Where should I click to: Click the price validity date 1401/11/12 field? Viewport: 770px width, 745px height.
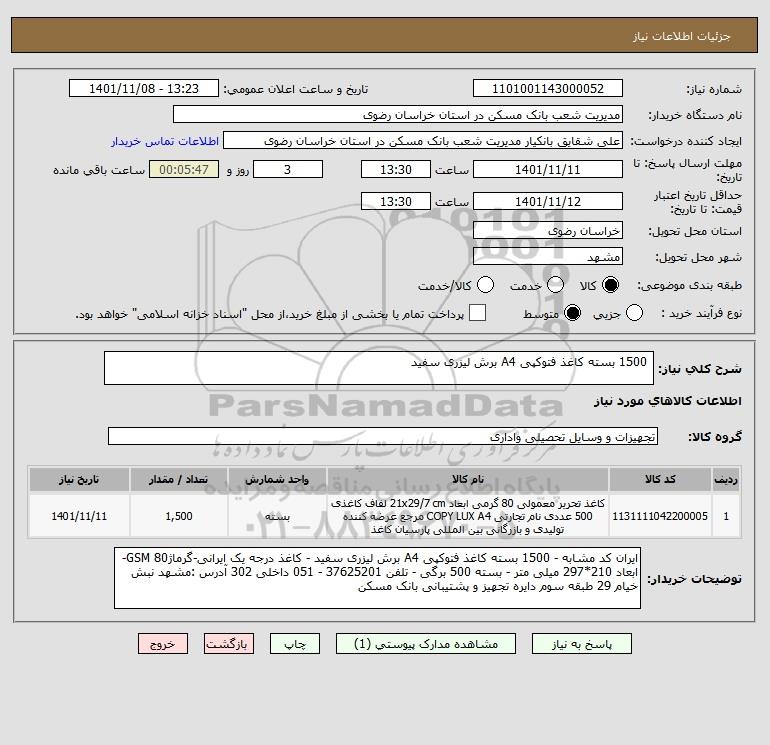coord(548,201)
